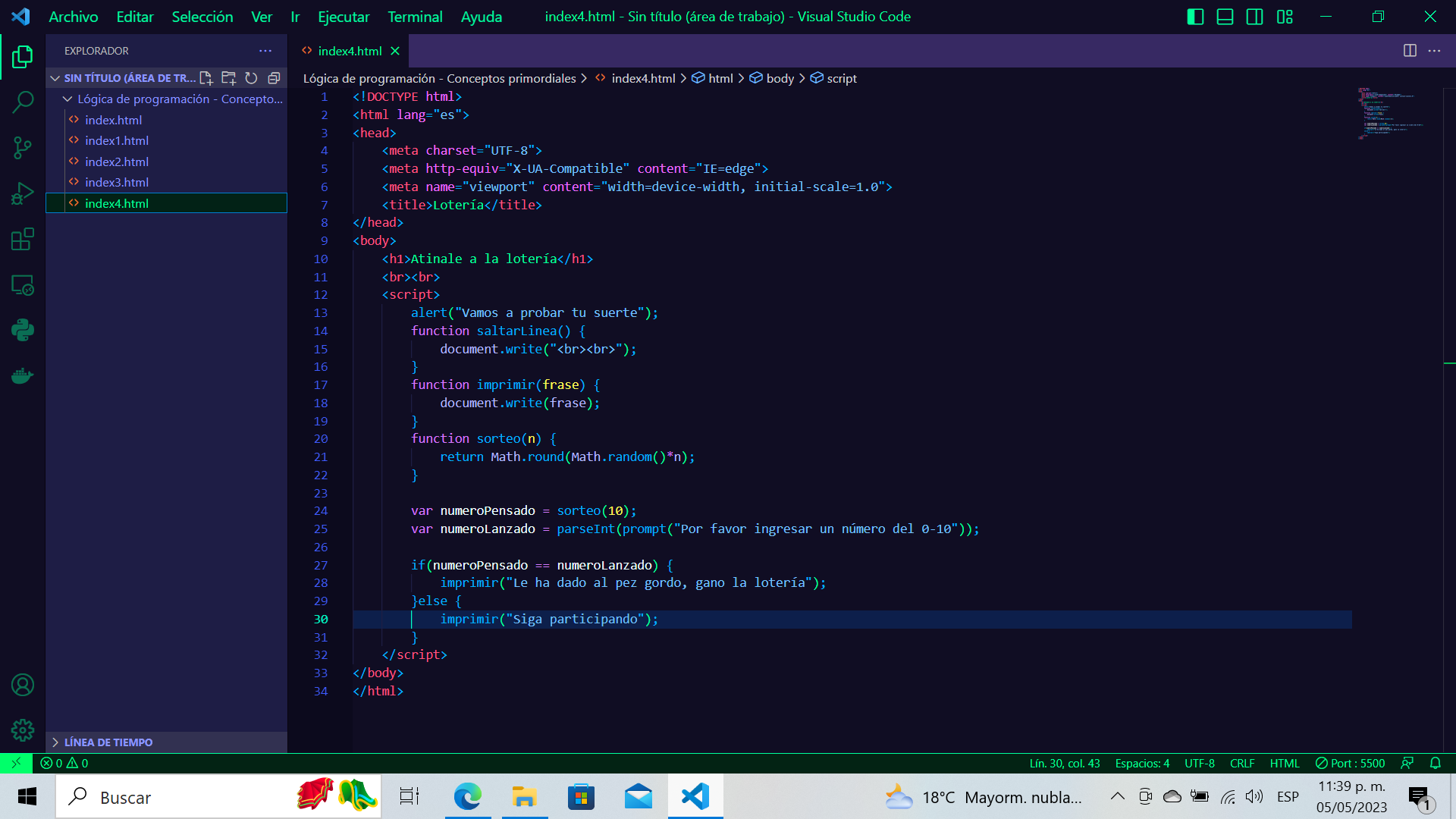Image resolution: width=1456 pixels, height=819 pixels.
Task: Collapse all folders in explorer
Action: pyautogui.click(x=274, y=77)
